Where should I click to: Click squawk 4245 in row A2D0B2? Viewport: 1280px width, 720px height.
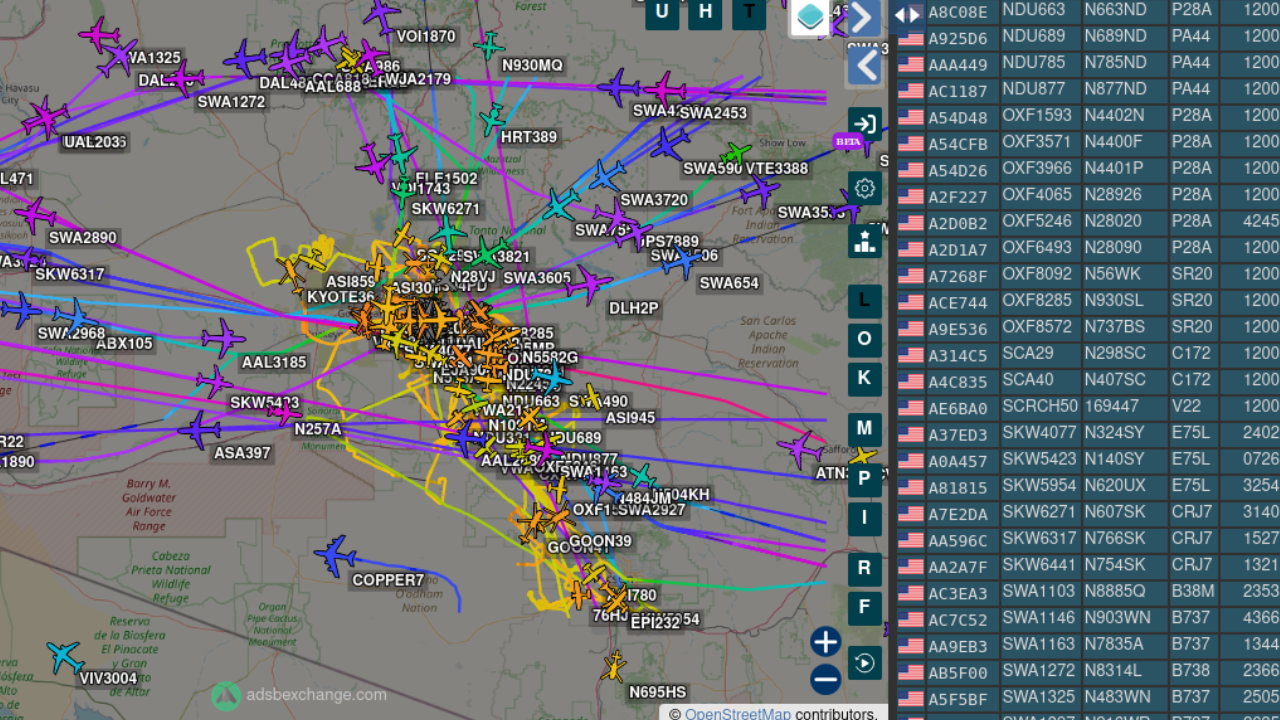tap(1261, 221)
